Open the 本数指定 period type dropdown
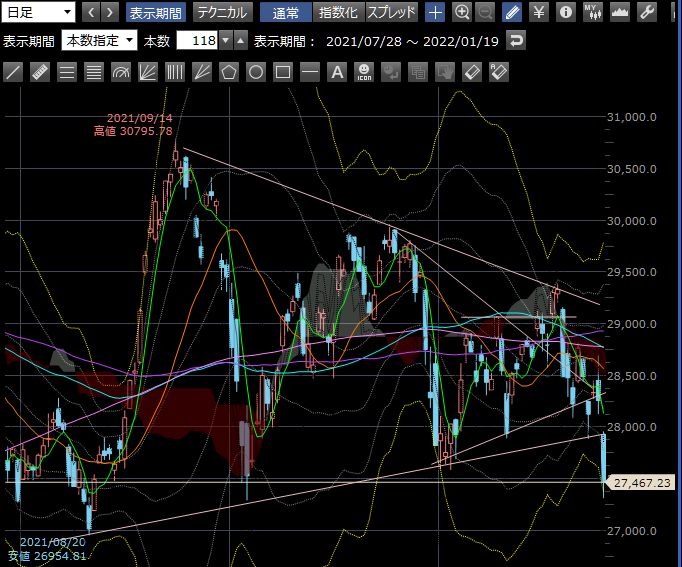This screenshot has width=682, height=567. pyautogui.click(x=98, y=41)
